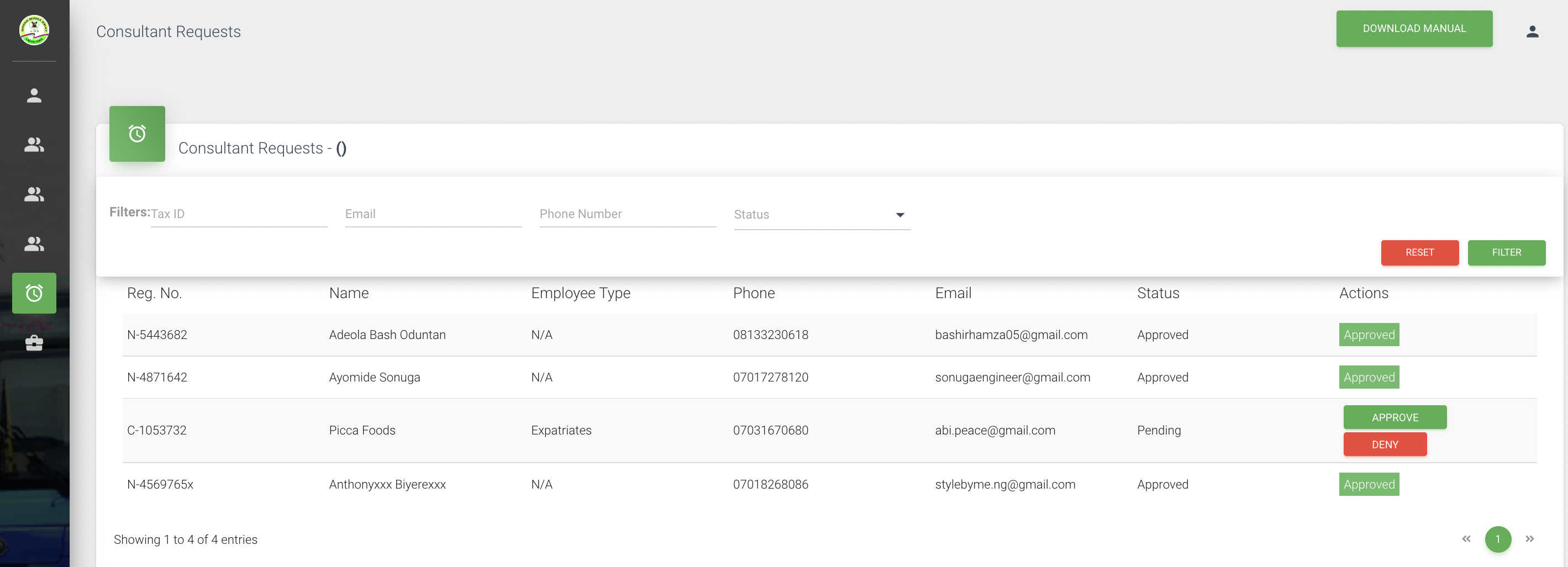Open the briefcase sidebar icon
Viewport: 1568px width, 567px height.
coord(34,343)
